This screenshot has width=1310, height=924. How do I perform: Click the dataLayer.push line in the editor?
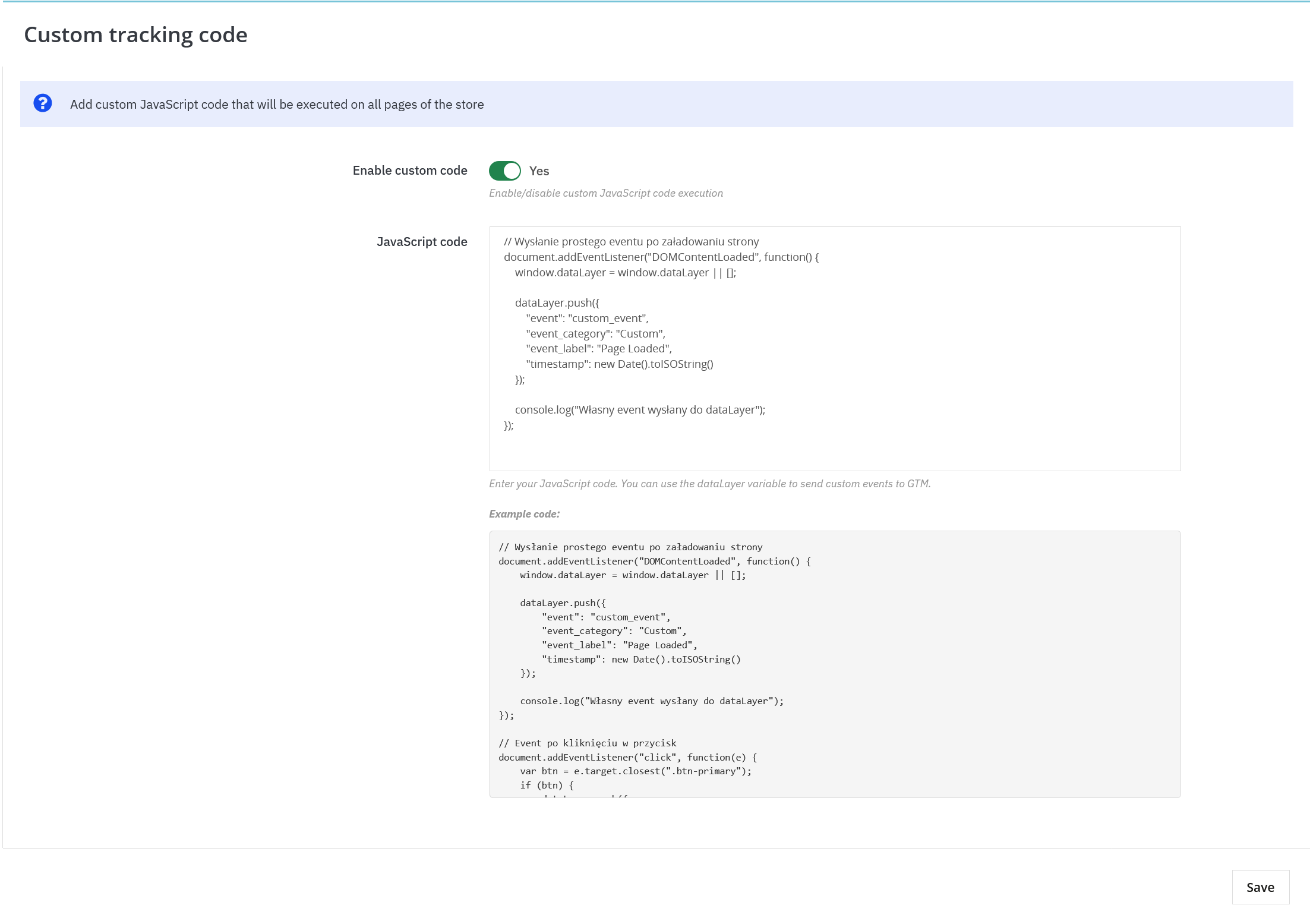point(557,302)
